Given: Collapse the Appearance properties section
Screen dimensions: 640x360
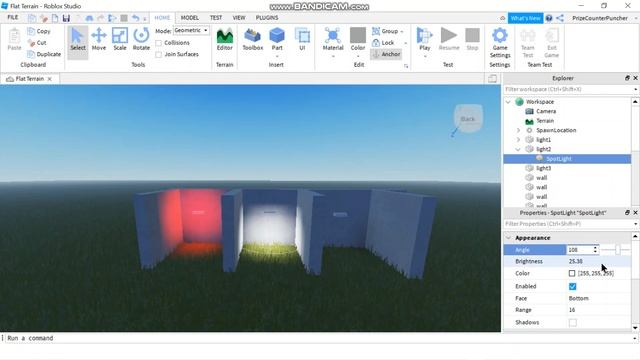Looking at the screenshot, I should pyautogui.click(x=509, y=238).
